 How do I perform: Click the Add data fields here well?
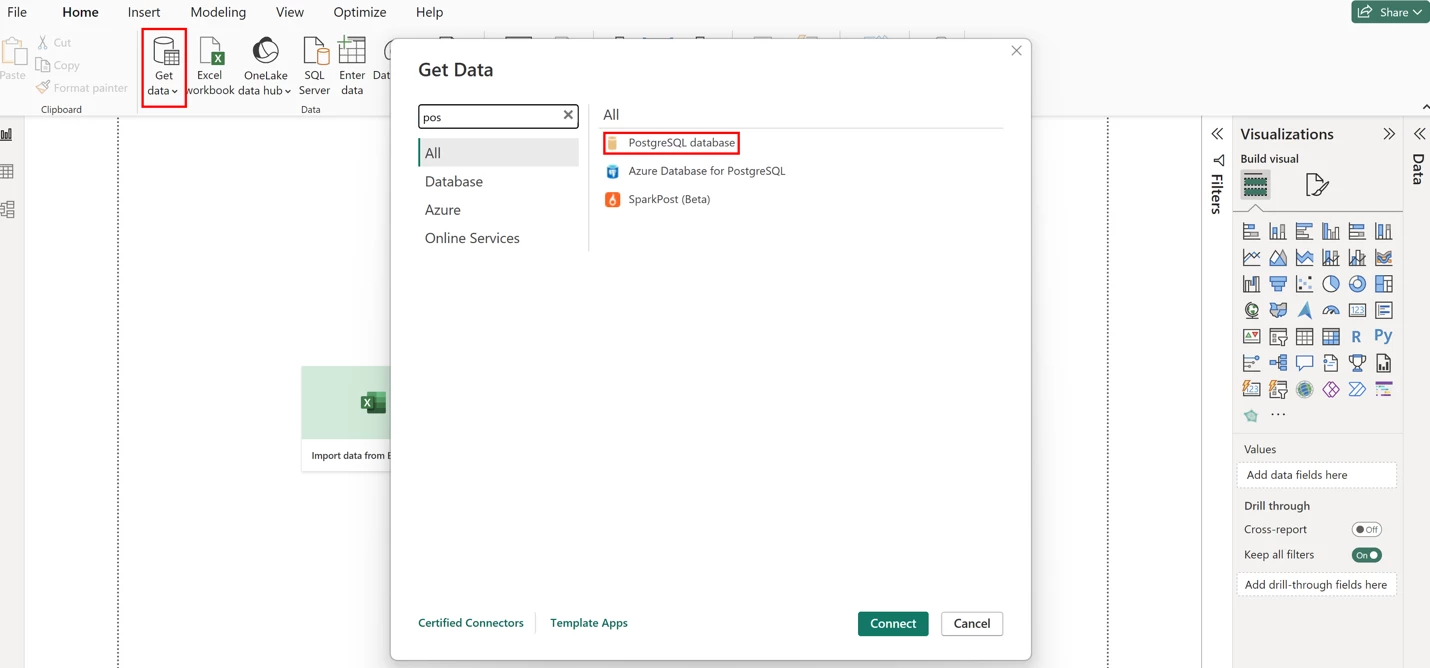(1316, 475)
